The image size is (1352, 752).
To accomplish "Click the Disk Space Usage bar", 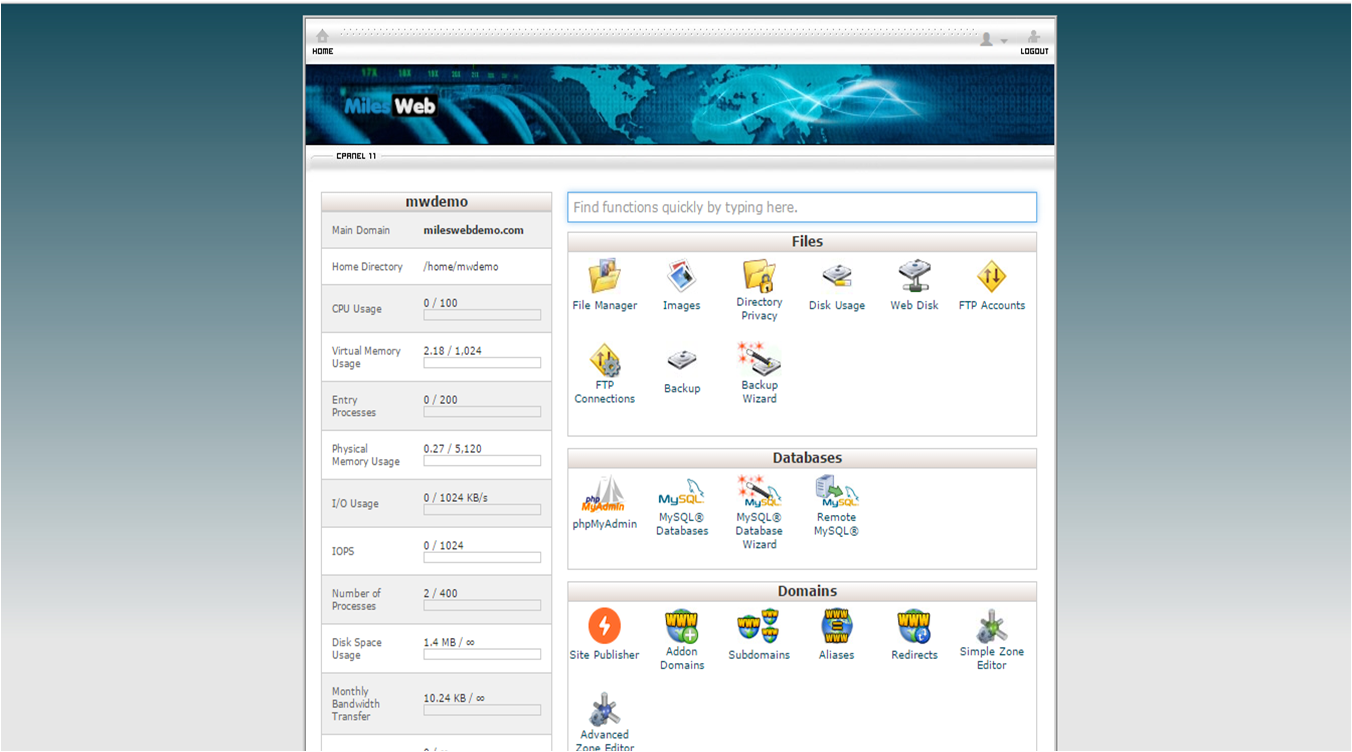I will point(482,654).
